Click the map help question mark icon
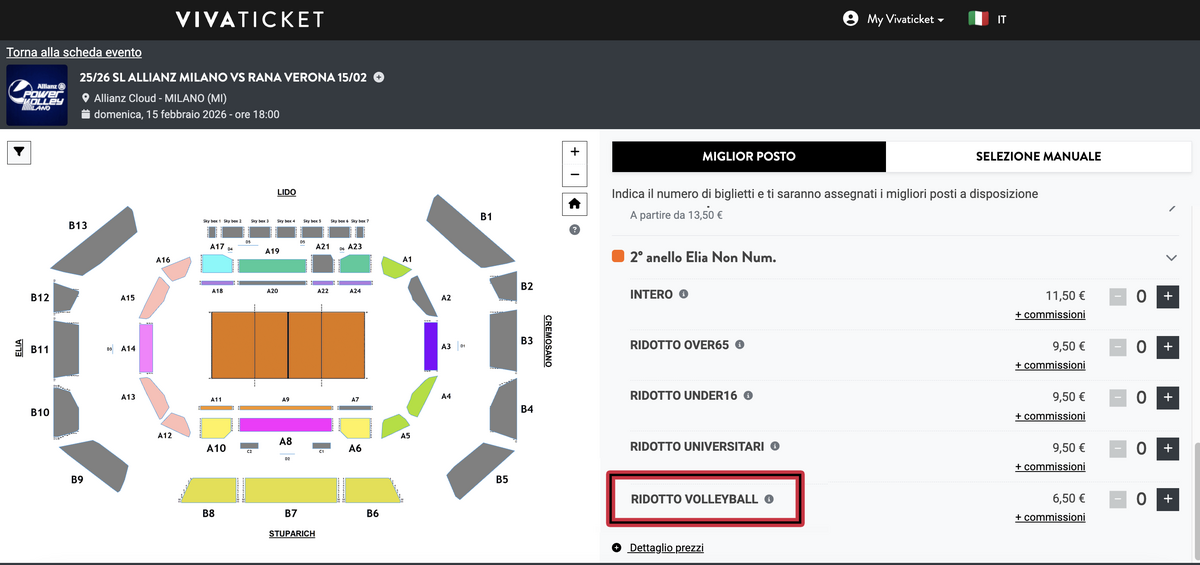 574,230
